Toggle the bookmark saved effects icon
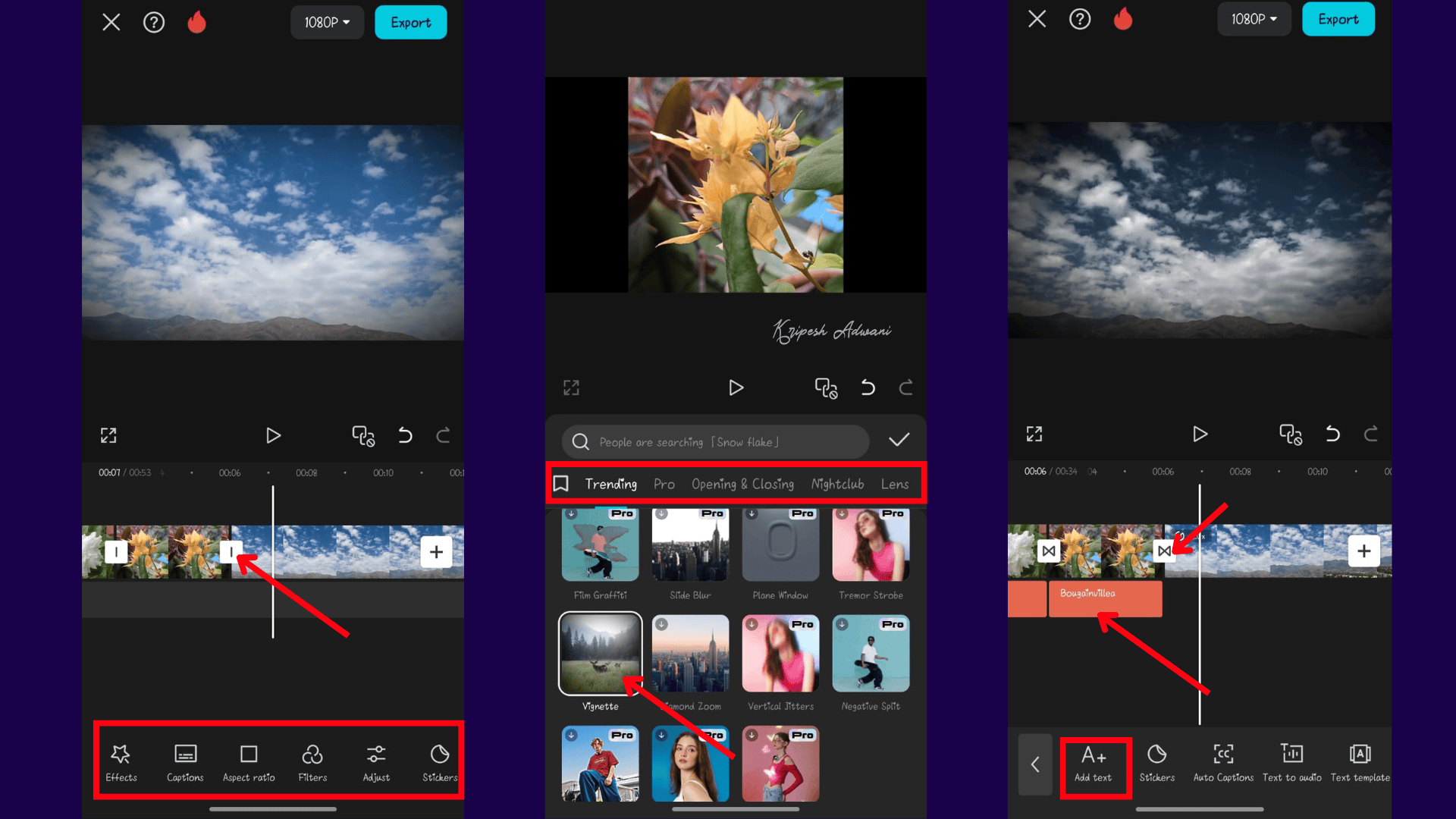 click(x=561, y=484)
